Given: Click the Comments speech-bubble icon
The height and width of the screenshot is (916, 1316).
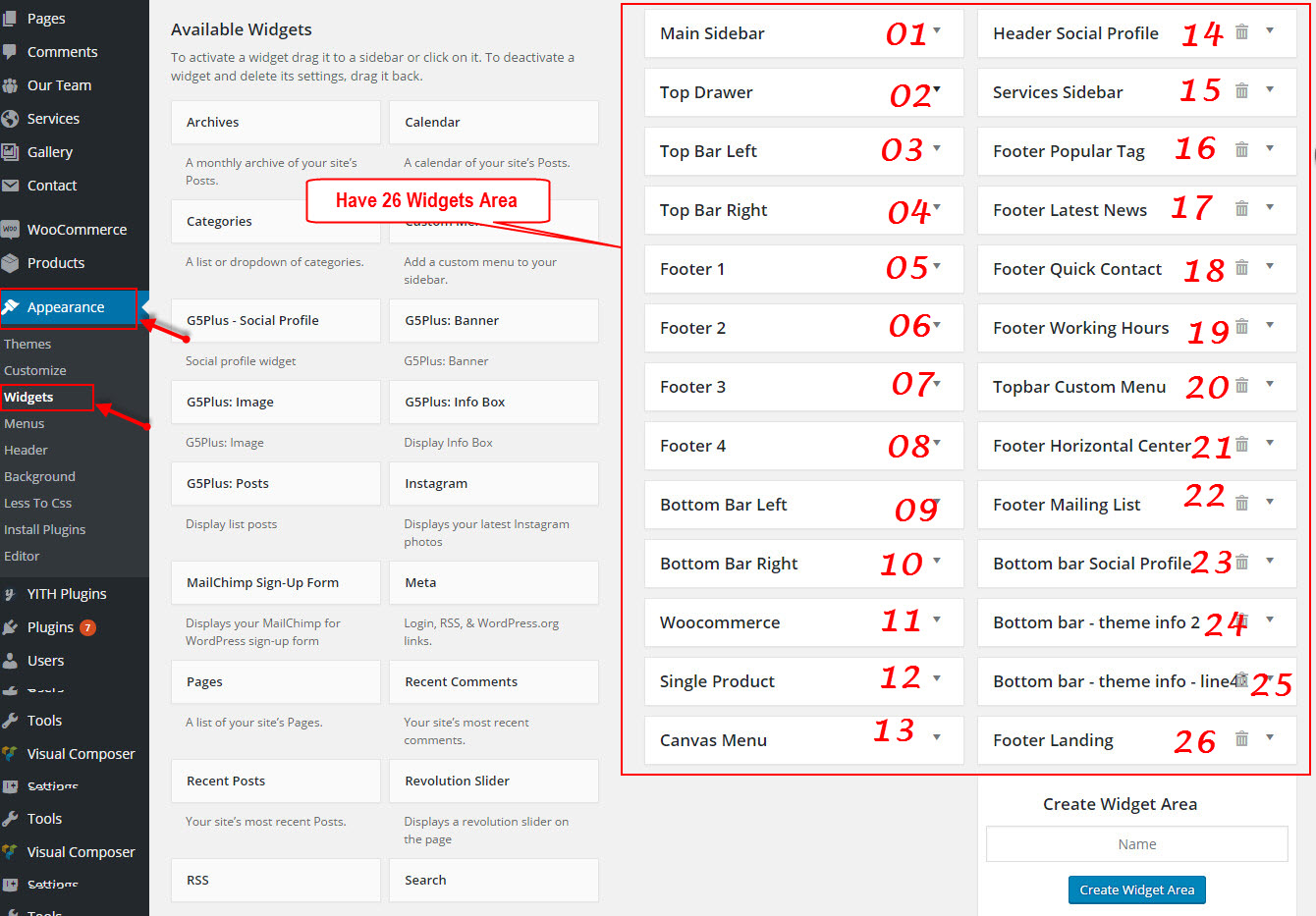Looking at the screenshot, I should 10,51.
